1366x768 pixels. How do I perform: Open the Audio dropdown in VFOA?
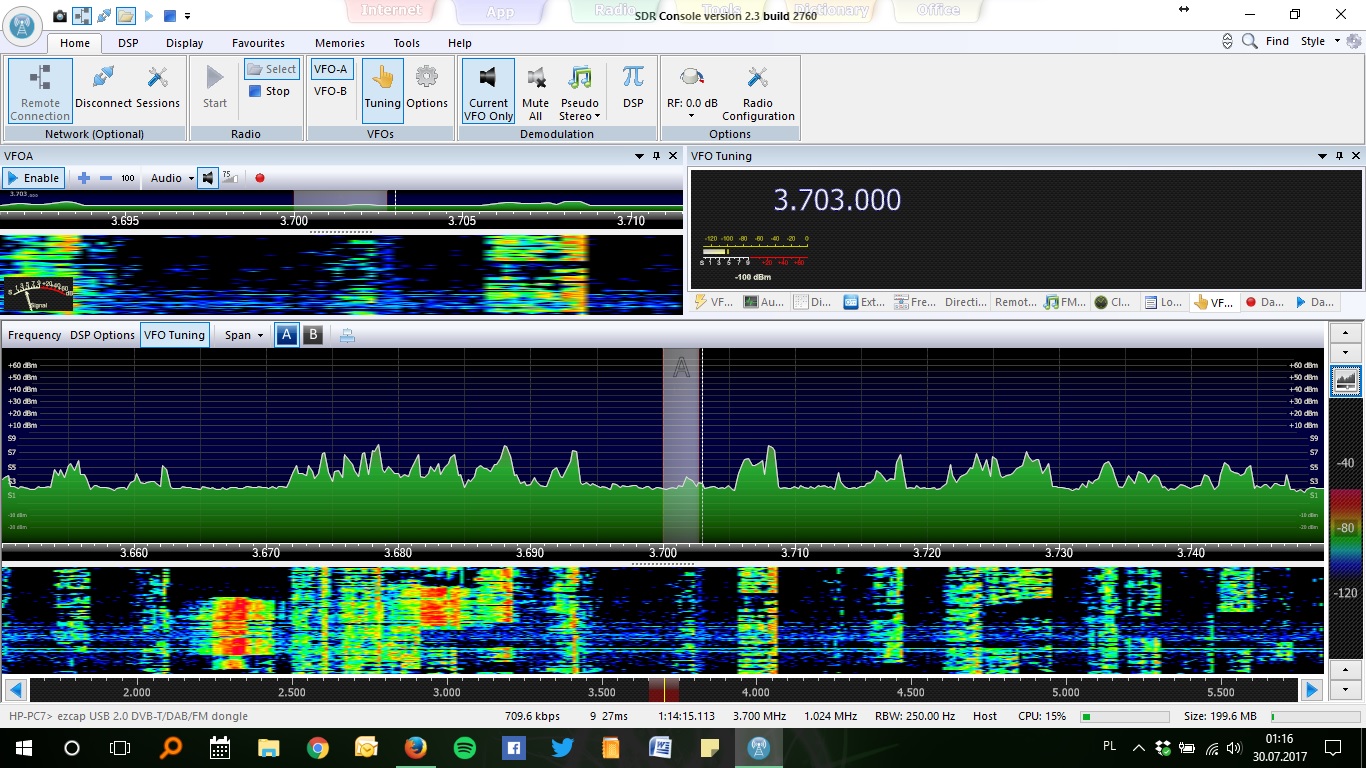(x=172, y=178)
